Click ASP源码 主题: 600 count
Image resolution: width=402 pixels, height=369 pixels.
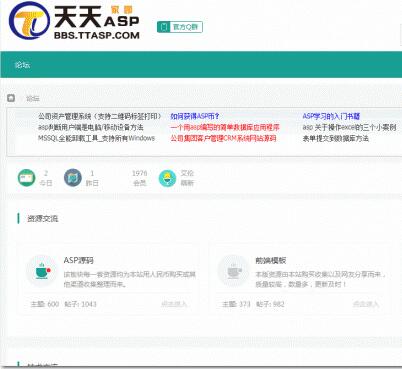click(45, 304)
